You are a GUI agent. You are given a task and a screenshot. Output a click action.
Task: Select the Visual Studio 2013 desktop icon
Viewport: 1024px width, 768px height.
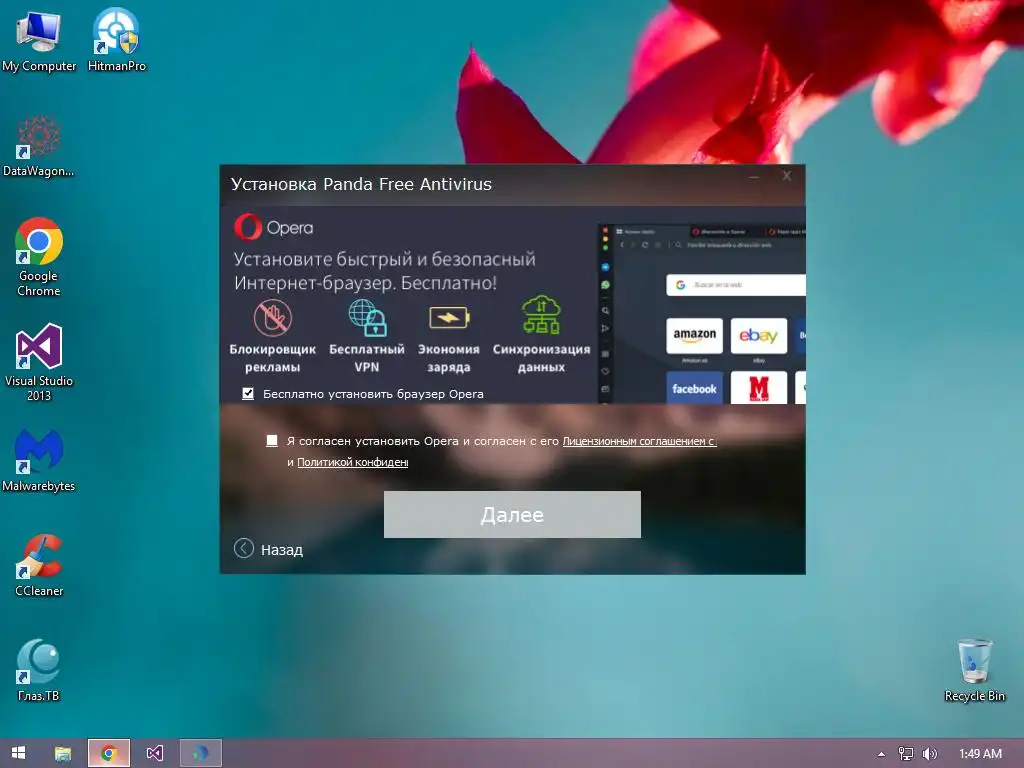(x=39, y=362)
